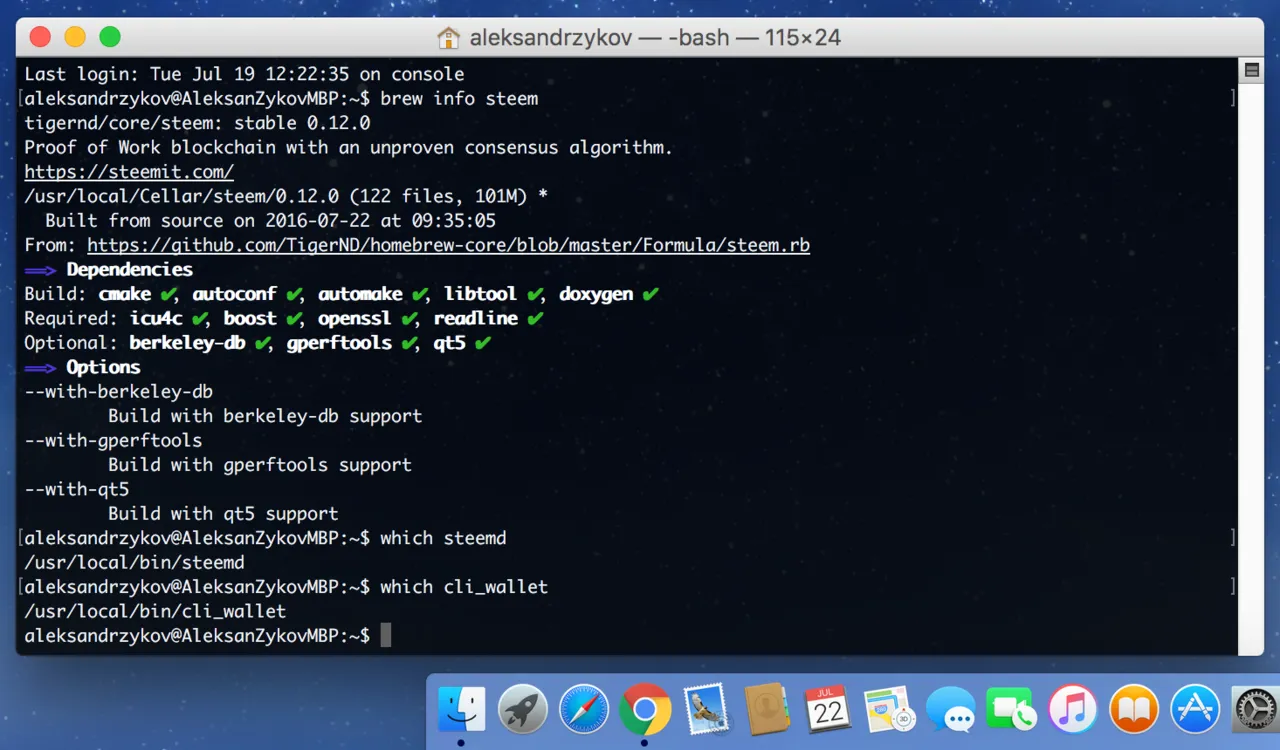Image resolution: width=1280 pixels, height=750 pixels.
Task: Click 'cmake' in Build dependencies
Action: click(x=125, y=294)
